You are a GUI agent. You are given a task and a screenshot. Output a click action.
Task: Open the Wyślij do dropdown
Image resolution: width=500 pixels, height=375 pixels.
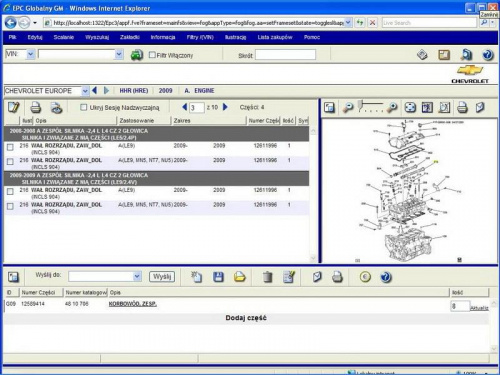click(137, 276)
